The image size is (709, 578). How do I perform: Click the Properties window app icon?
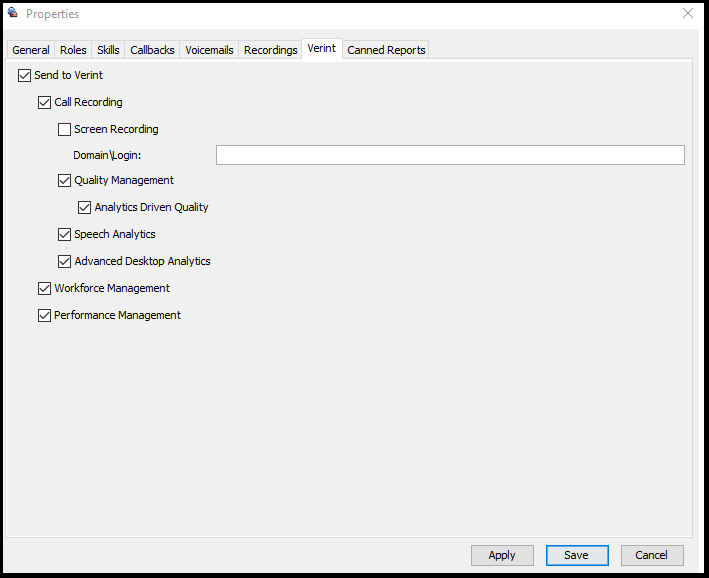[x=13, y=13]
